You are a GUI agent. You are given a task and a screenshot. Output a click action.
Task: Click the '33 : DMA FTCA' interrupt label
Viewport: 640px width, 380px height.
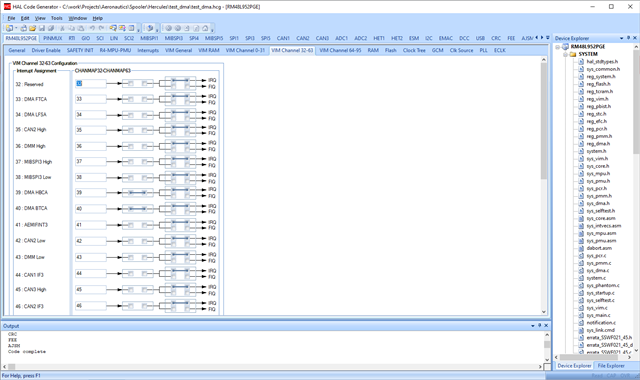31,99
